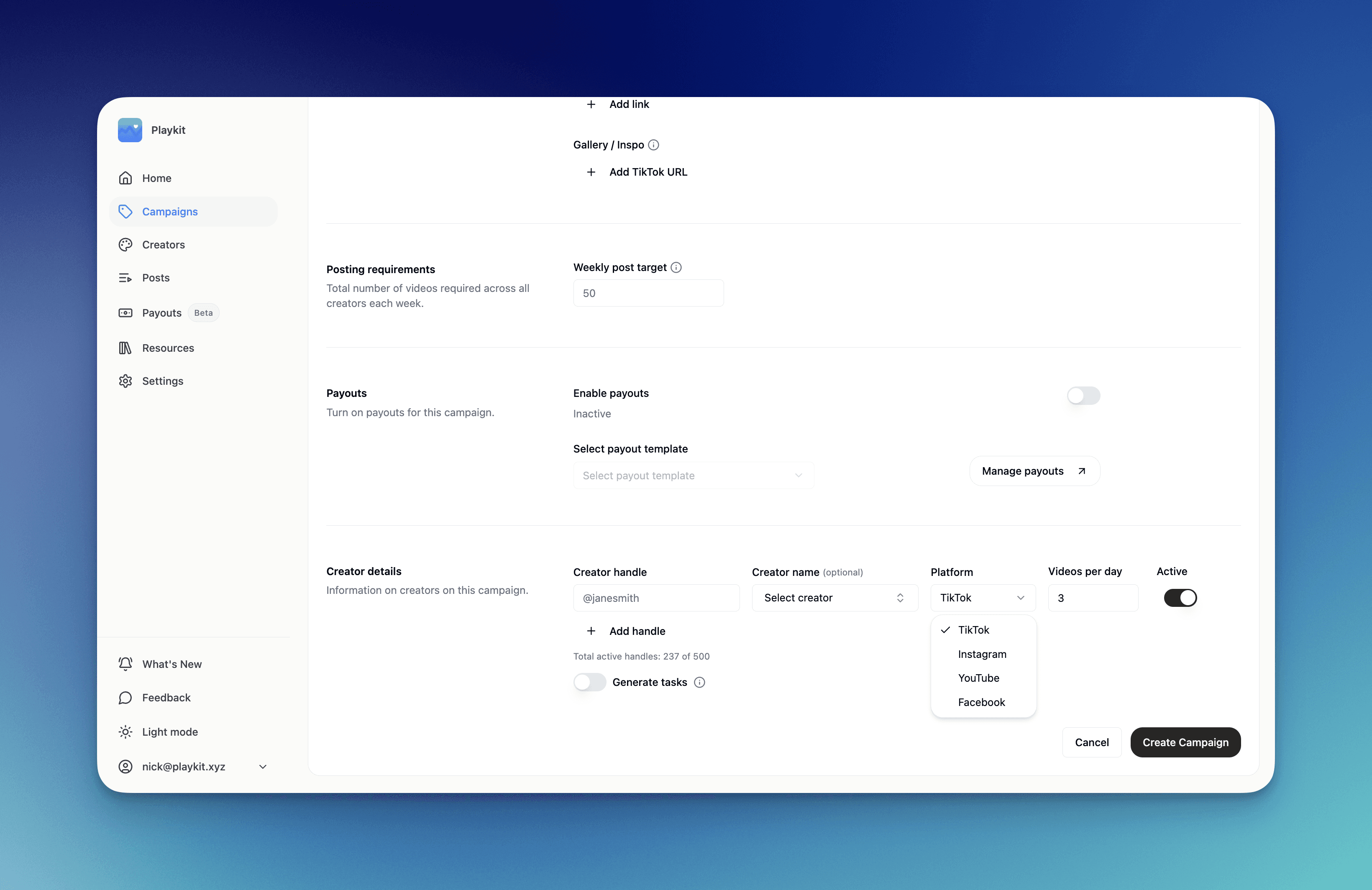Choose Instagram from platform list

point(982,654)
